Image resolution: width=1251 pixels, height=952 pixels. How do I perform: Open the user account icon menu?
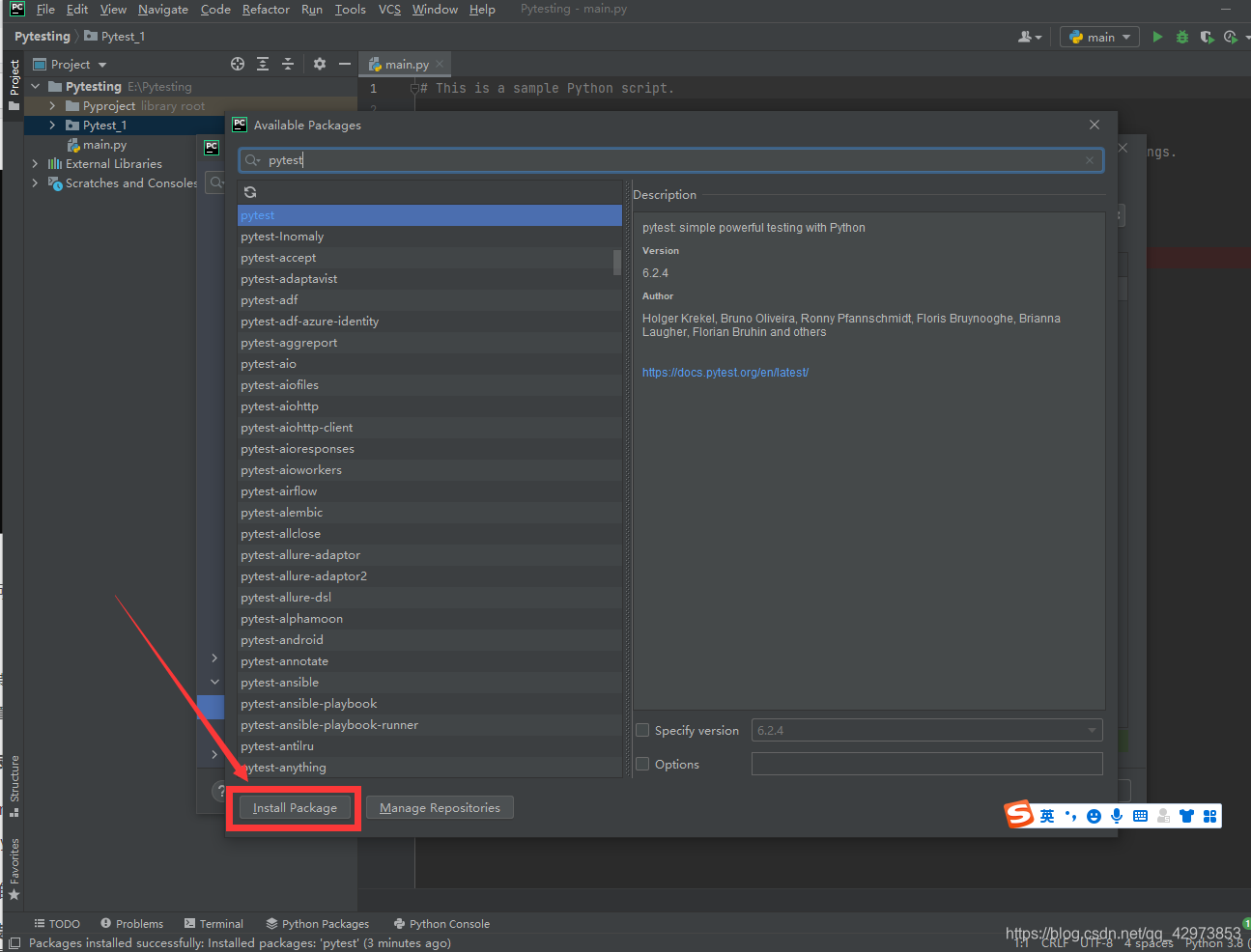[1030, 37]
